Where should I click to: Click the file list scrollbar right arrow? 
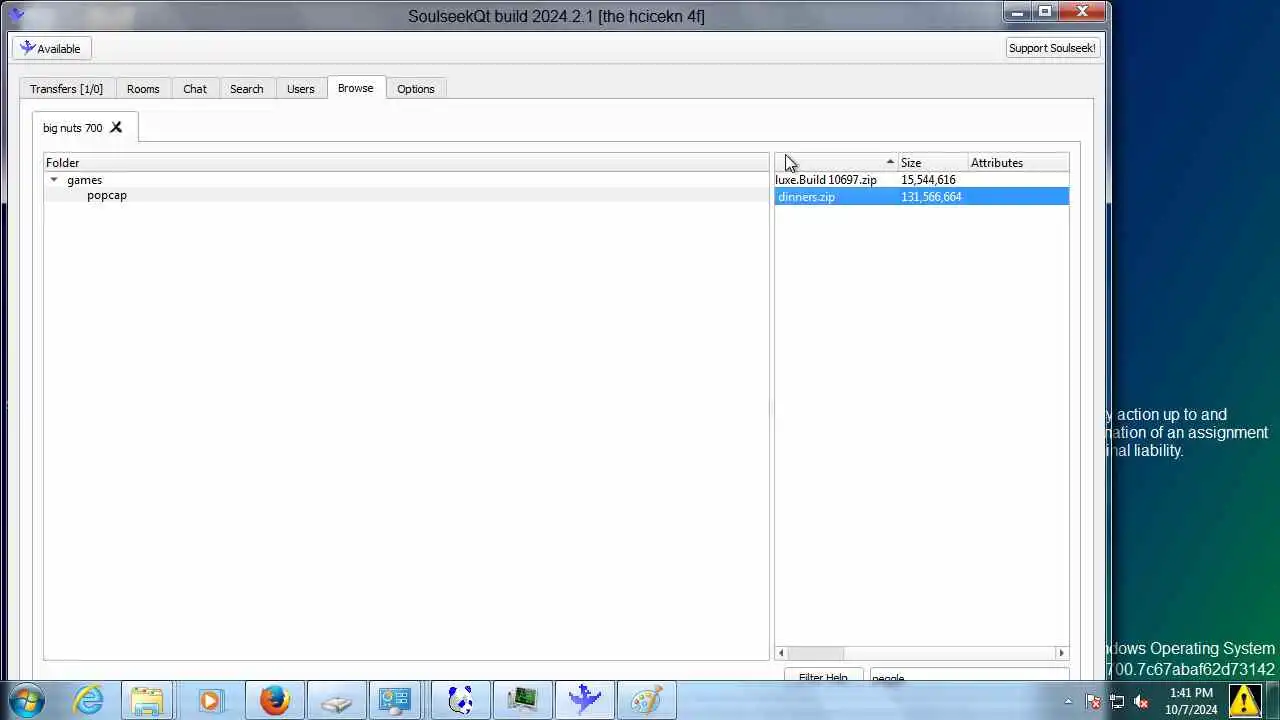point(1062,653)
